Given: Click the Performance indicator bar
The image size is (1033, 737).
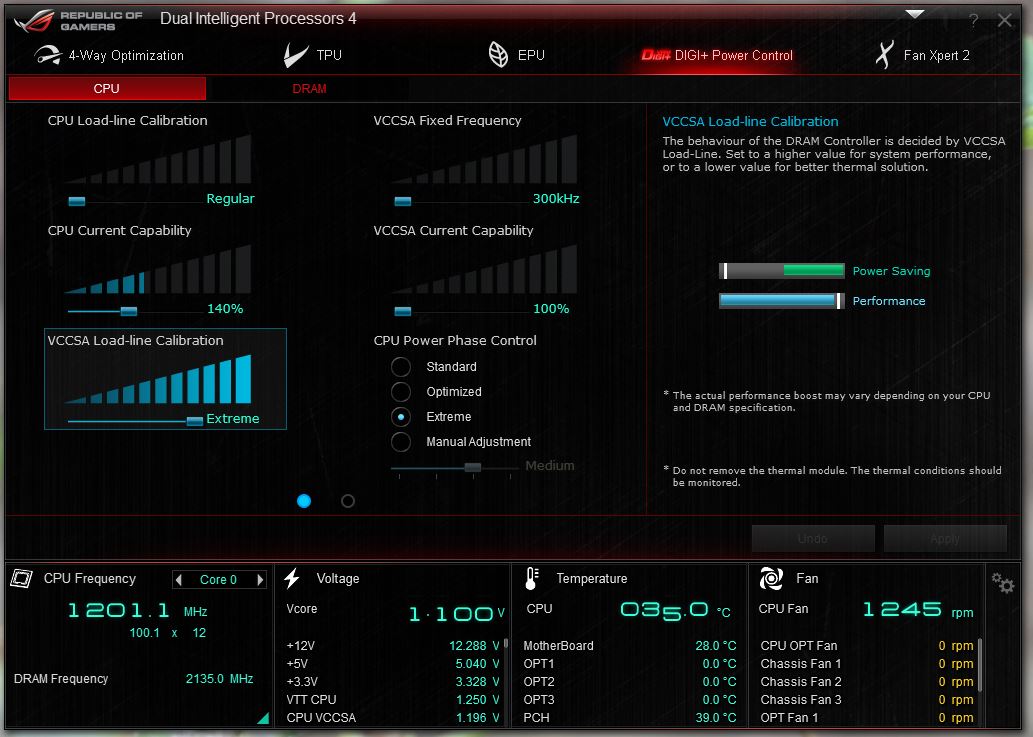Looking at the screenshot, I should pos(782,301).
